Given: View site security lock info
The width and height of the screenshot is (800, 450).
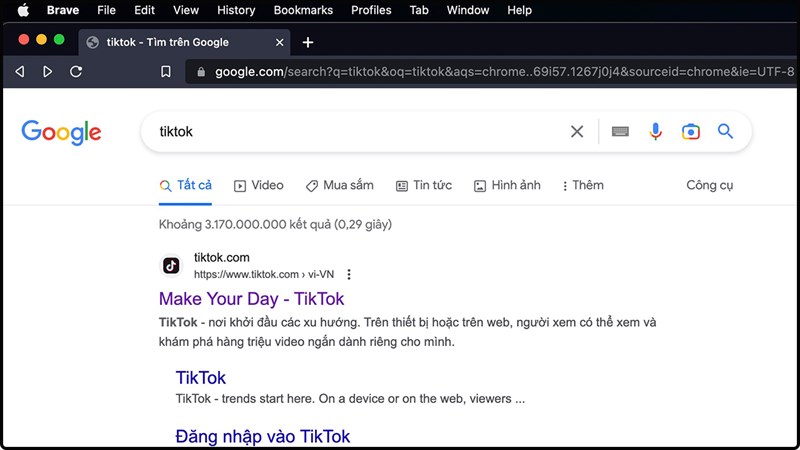Looking at the screenshot, I should (201, 72).
